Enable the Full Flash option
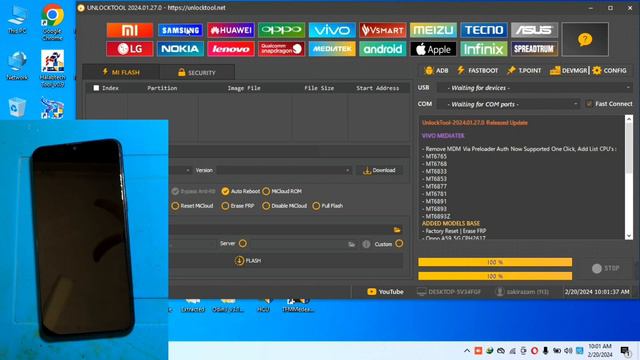 pos(316,206)
